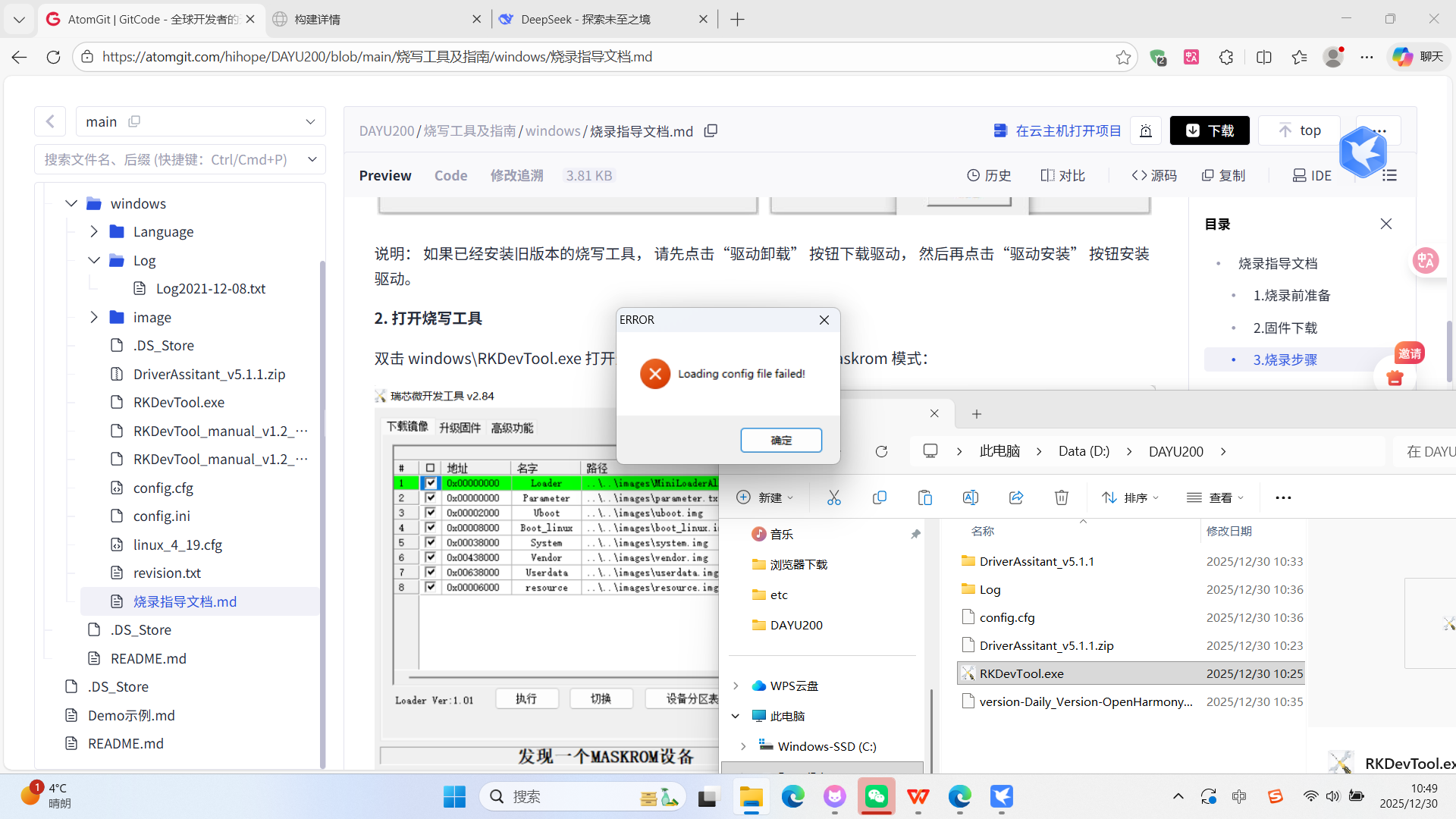
Task: Copy file content using 复制 icon
Action: pos(1222,175)
